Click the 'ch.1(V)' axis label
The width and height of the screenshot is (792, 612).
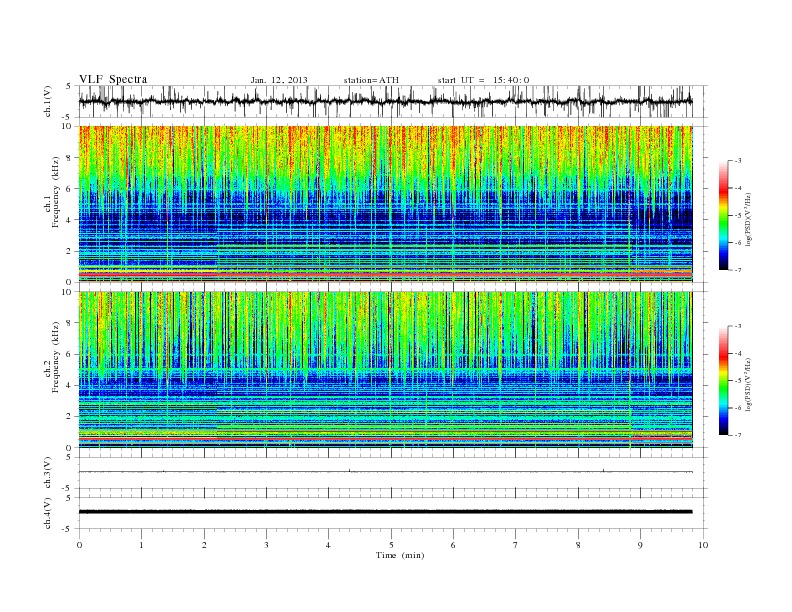point(48,101)
